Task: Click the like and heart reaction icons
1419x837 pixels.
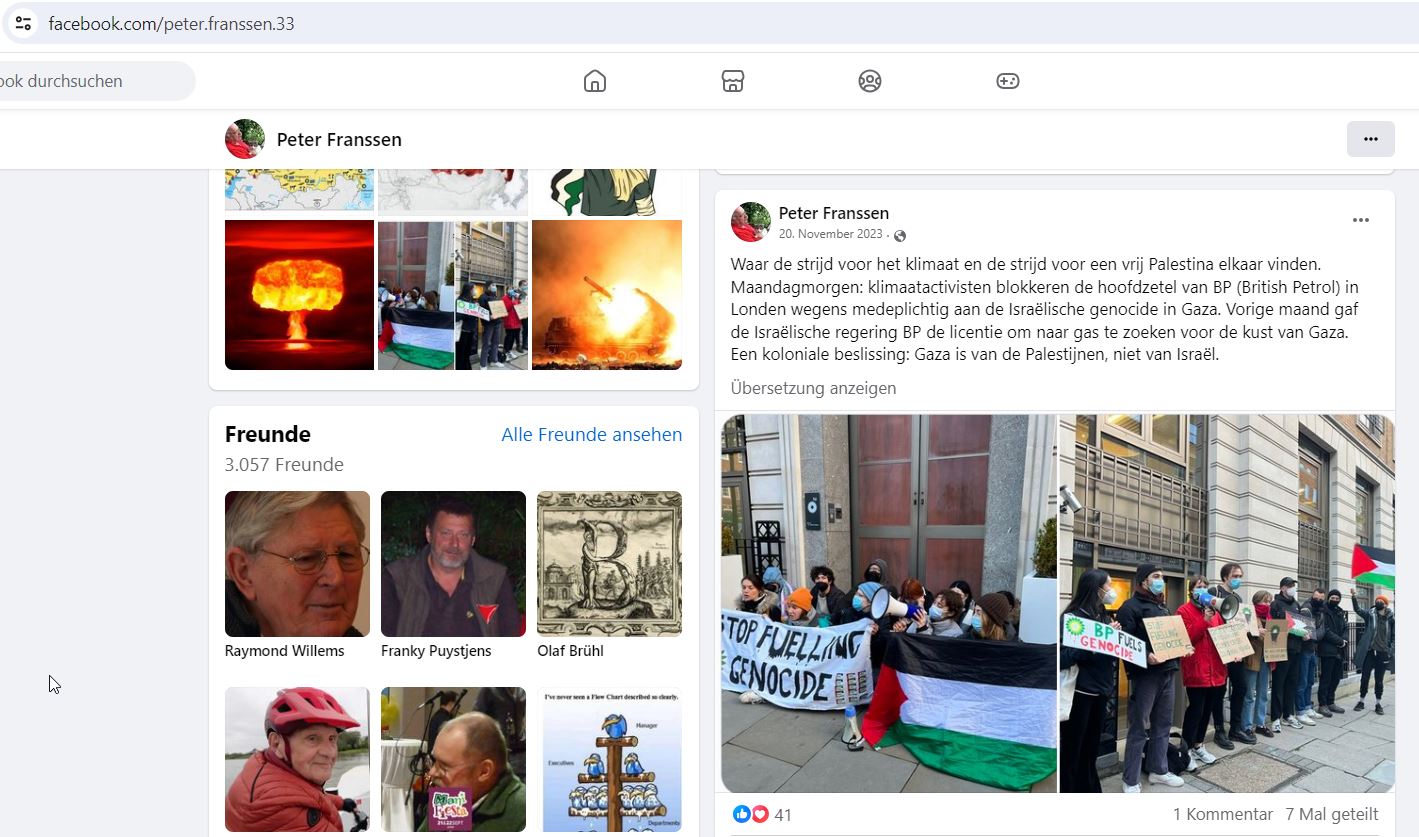Action: click(750, 814)
